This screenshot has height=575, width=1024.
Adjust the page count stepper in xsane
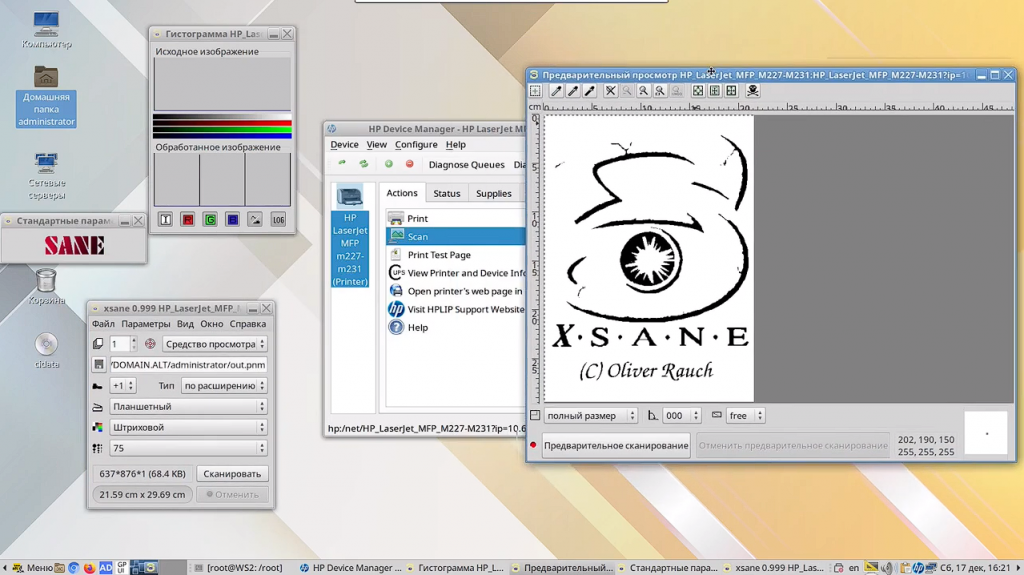[134, 344]
